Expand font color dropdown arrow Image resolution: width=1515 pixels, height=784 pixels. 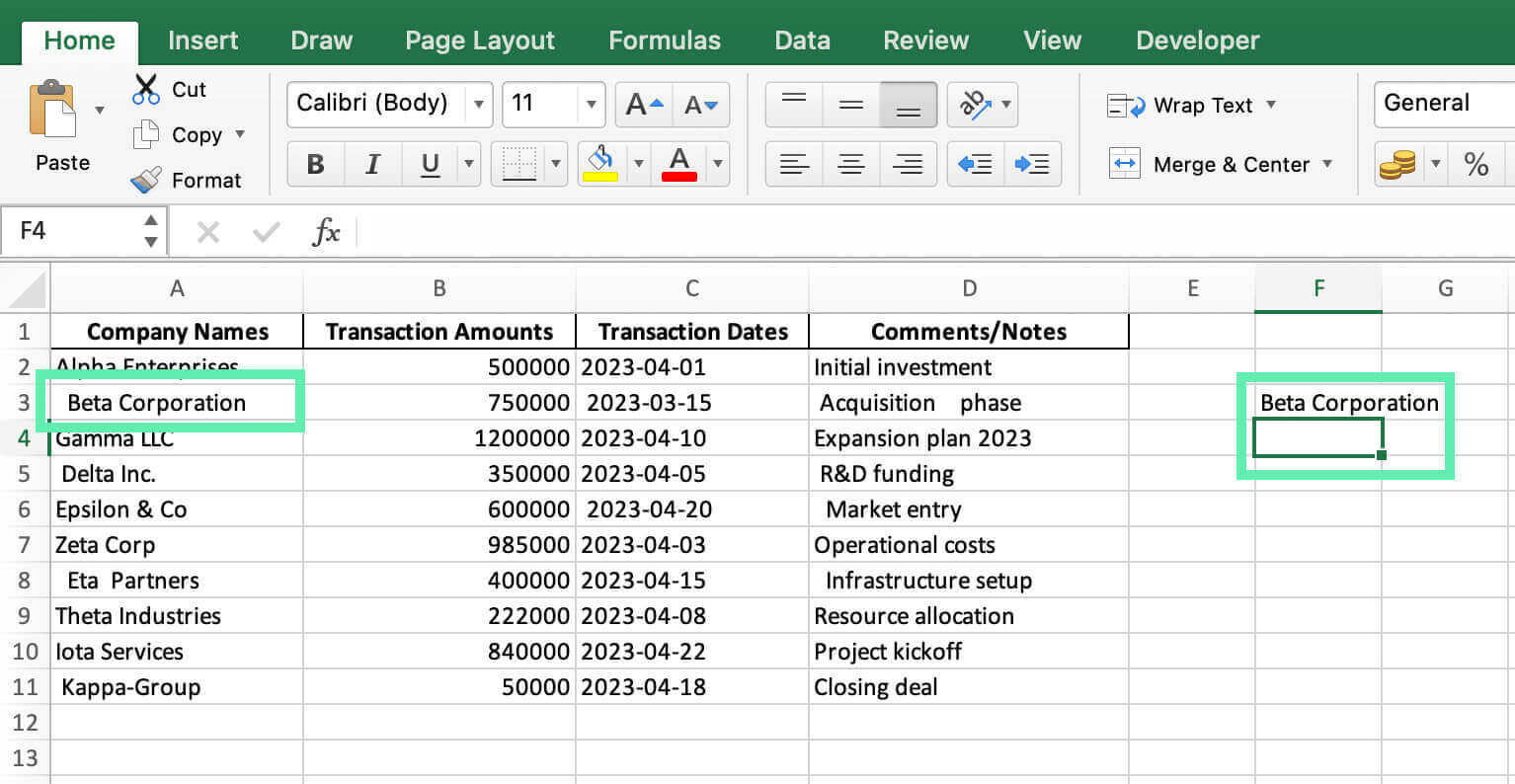718,164
